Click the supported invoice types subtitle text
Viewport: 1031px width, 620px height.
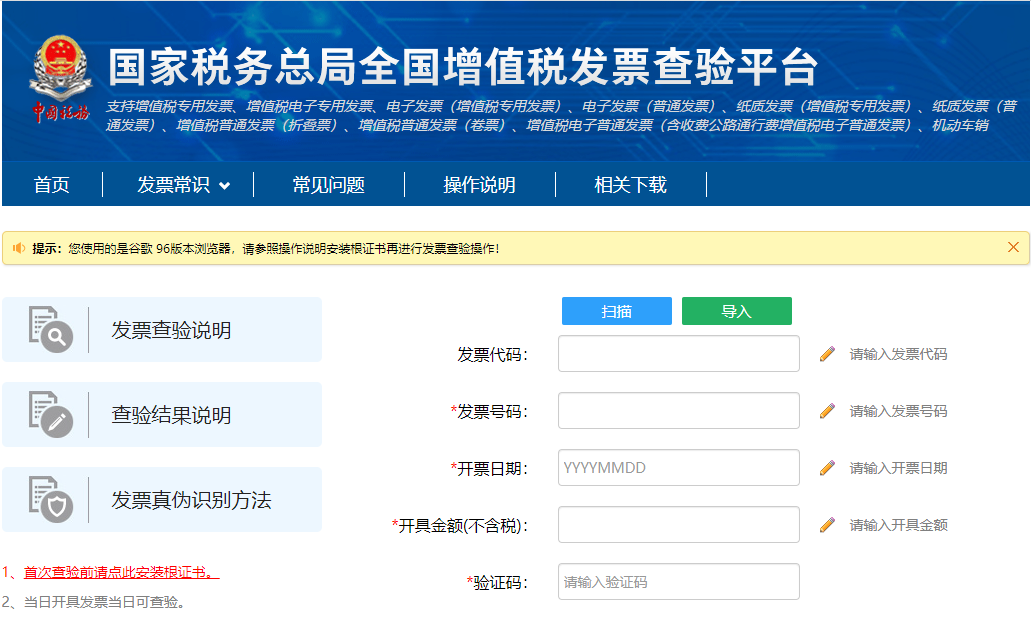pos(562,116)
